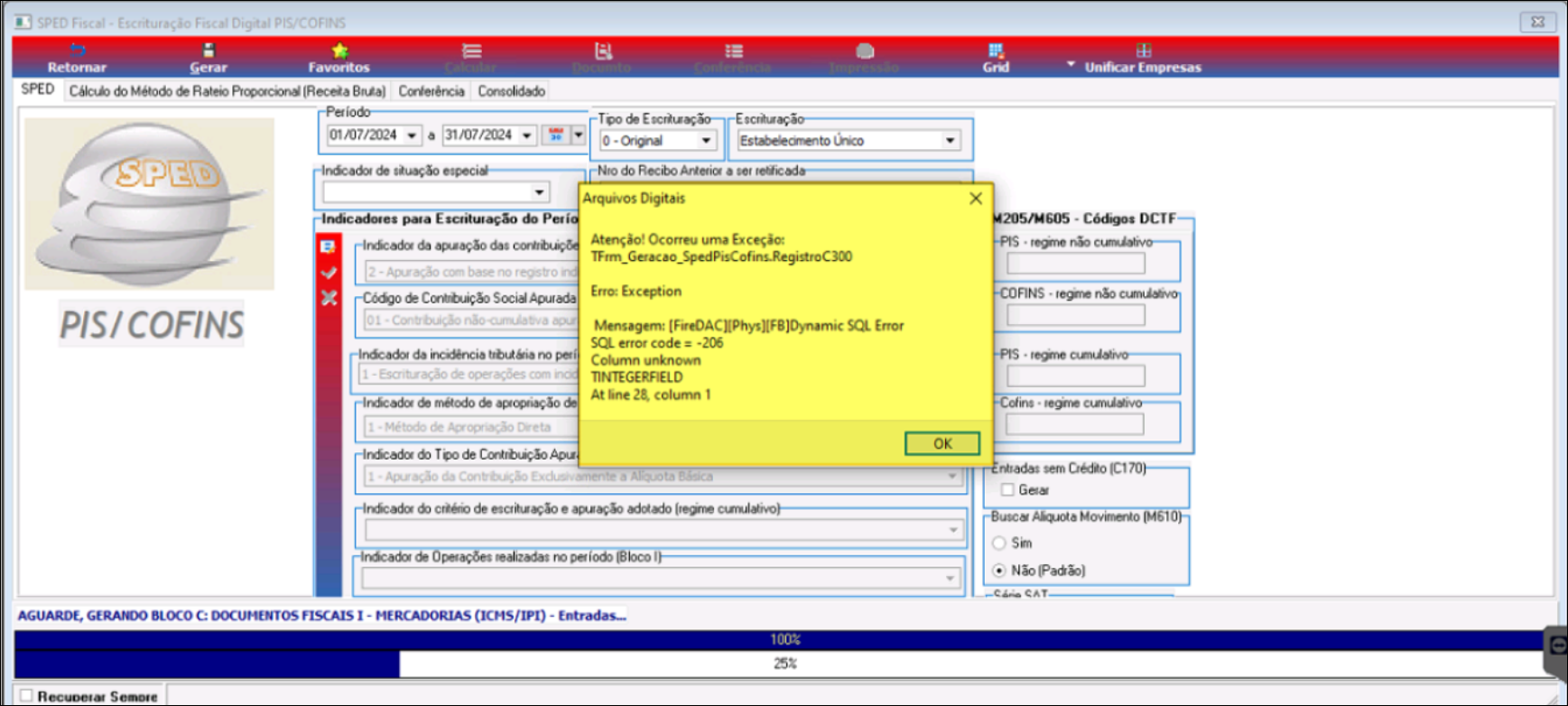The image size is (1568, 706).
Task: Switch to the SPED tab
Action: [x=38, y=89]
